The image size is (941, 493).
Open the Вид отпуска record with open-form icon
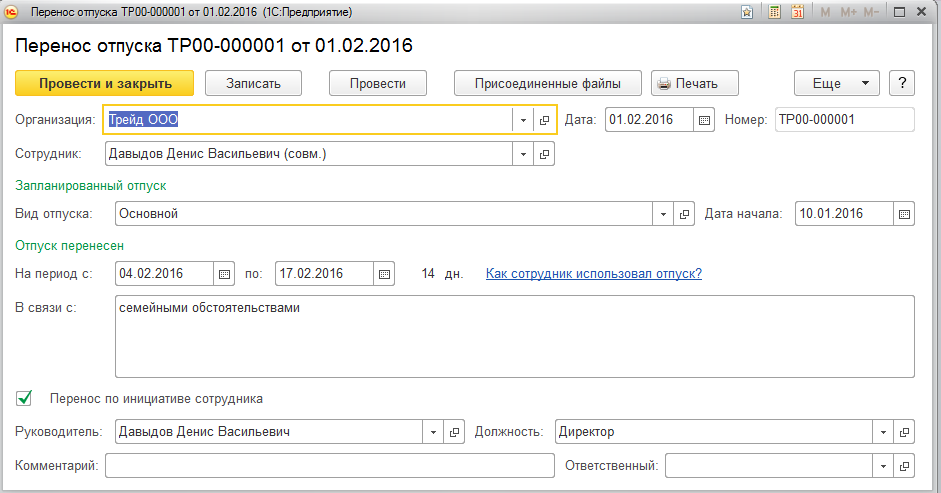point(684,214)
